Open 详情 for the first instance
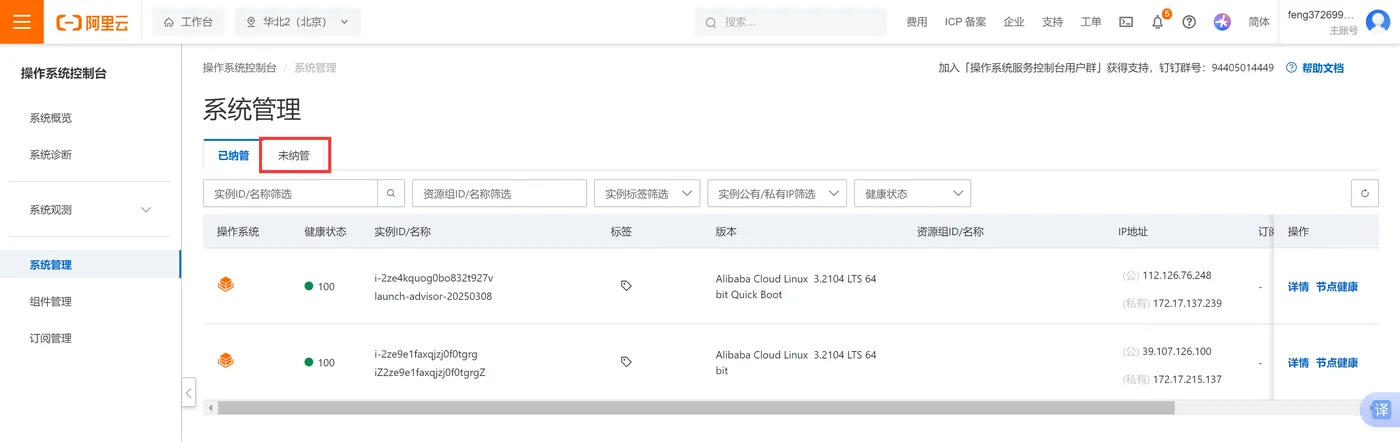Screen dimensions: 1400x442 [1298, 287]
